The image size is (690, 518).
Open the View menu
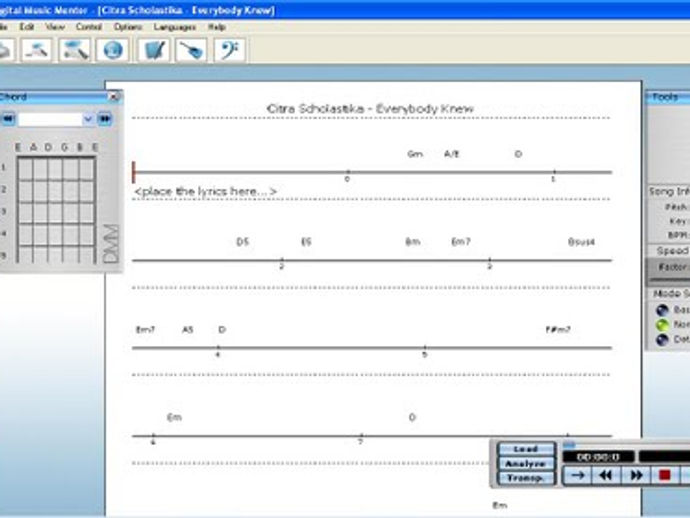55,27
